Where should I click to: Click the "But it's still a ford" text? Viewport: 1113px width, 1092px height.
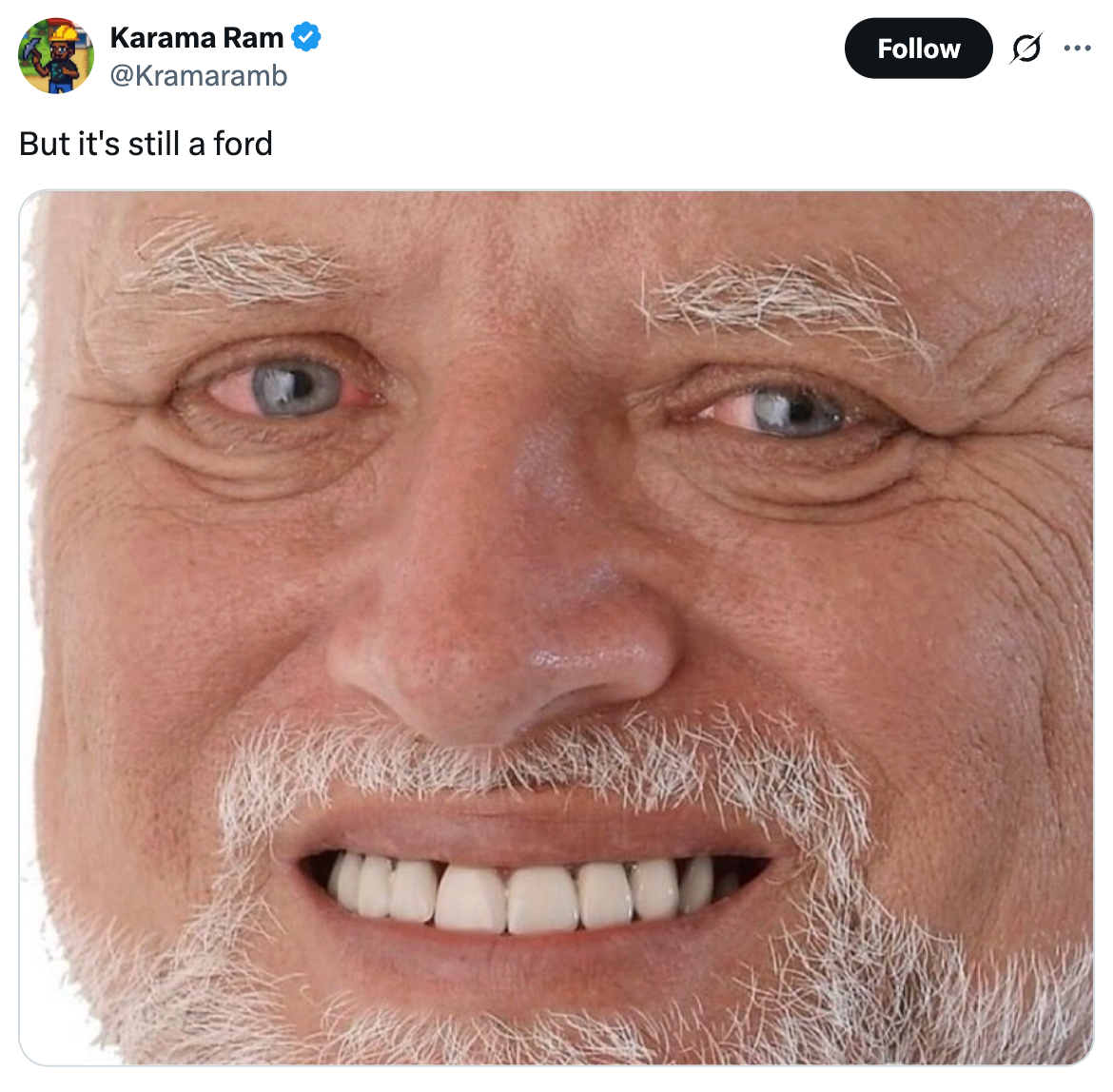pos(146,144)
